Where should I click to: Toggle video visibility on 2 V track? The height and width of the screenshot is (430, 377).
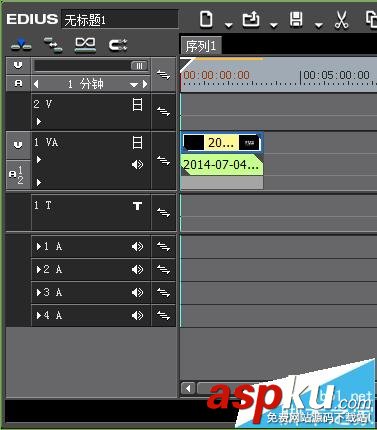coord(137,105)
